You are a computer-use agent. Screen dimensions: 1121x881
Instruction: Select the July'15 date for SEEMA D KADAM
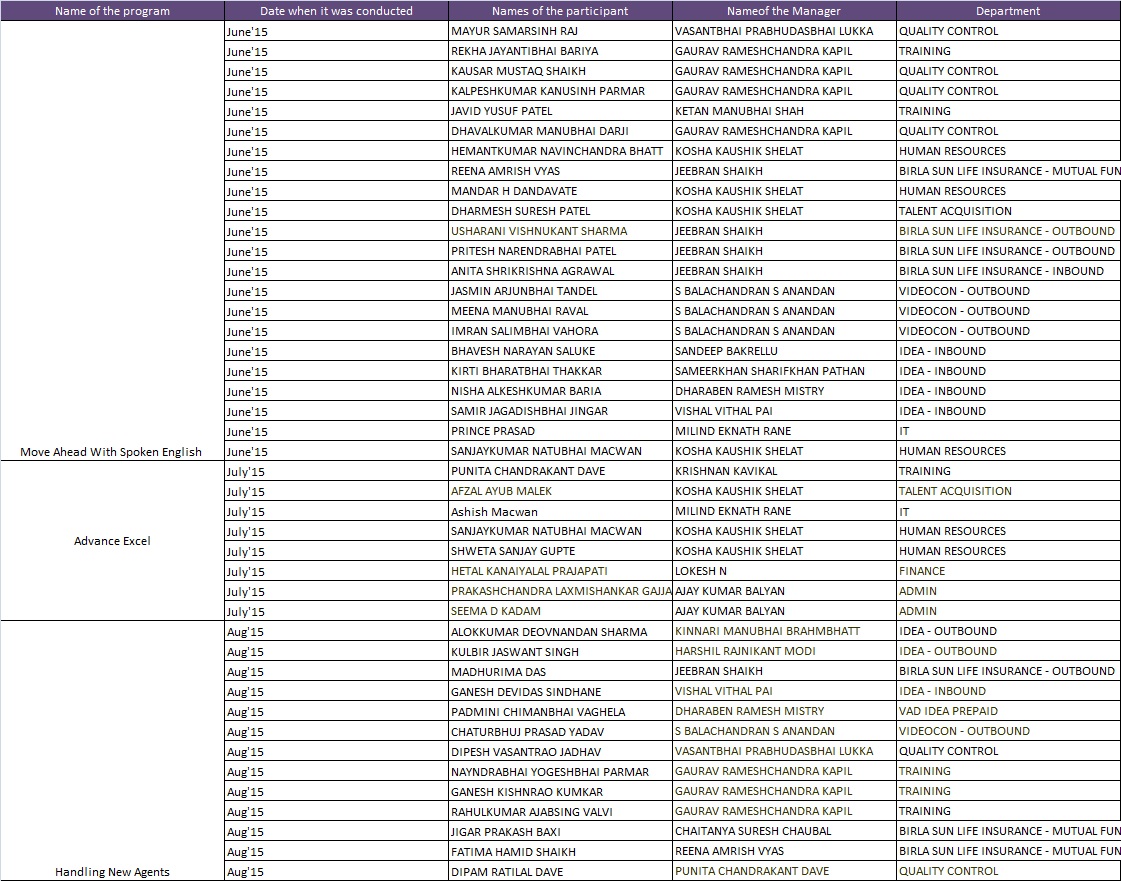click(x=336, y=611)
